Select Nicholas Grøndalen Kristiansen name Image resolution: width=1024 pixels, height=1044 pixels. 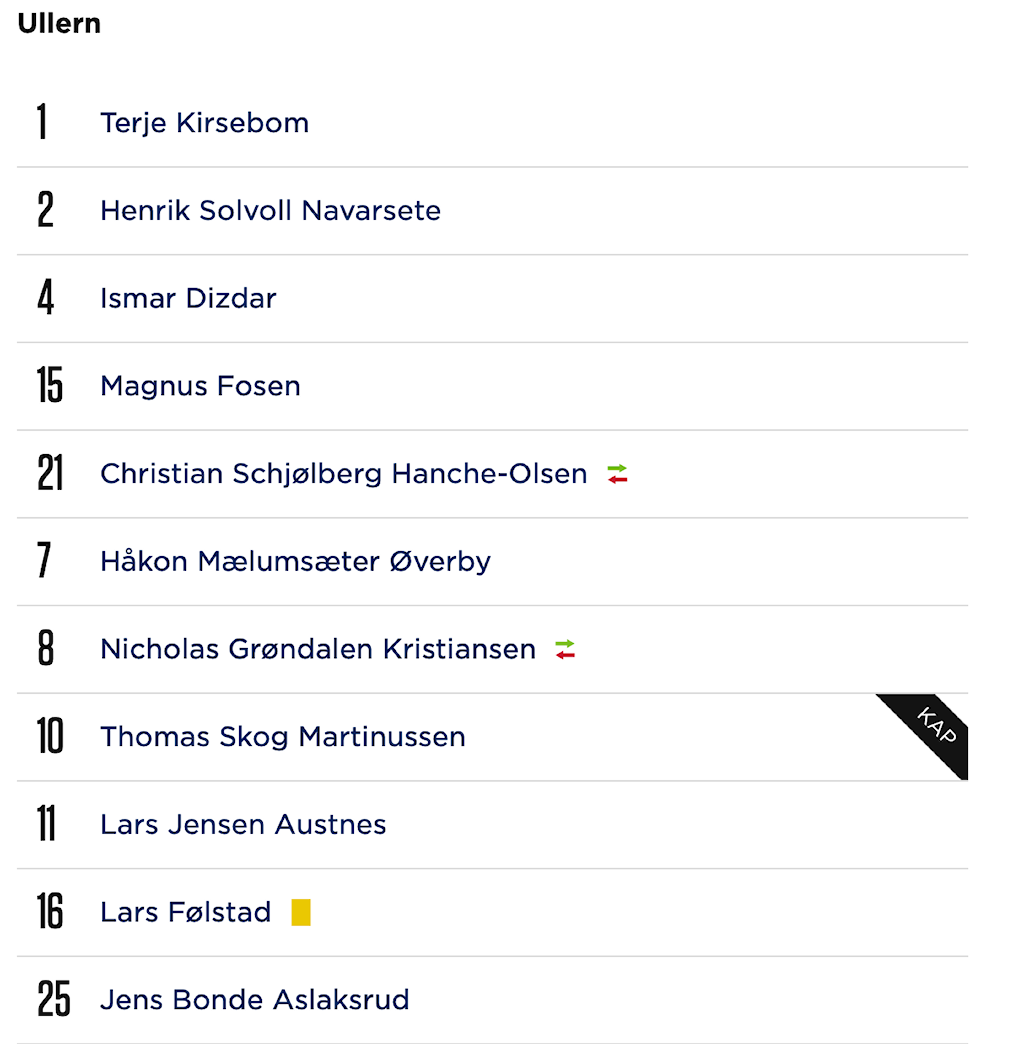[318, 649]
